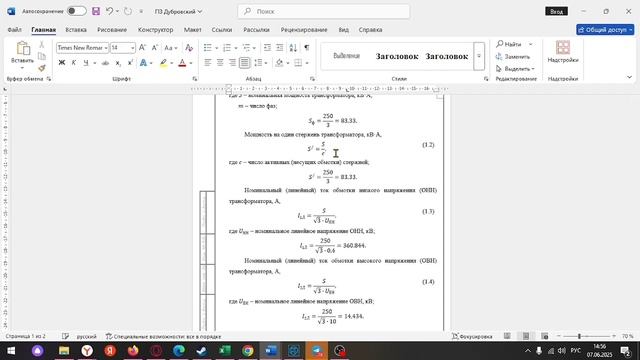Toggle Subscript formatting
Image resolution: width=640 pixels, height=360 pixels.
point(118,63)
